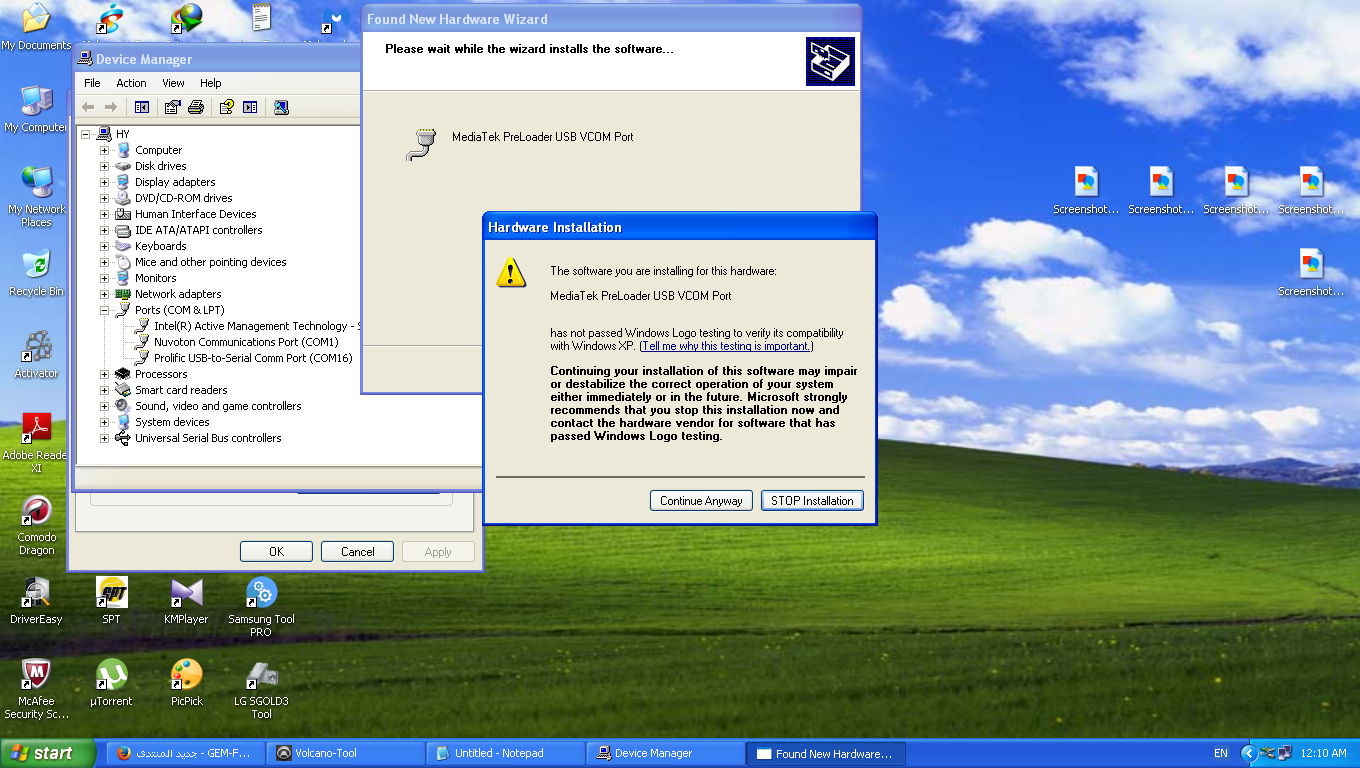The height and width of the screenshot is (768, 1360).
Task: Open the View menu in Device Manager
Action: (173, 83)
